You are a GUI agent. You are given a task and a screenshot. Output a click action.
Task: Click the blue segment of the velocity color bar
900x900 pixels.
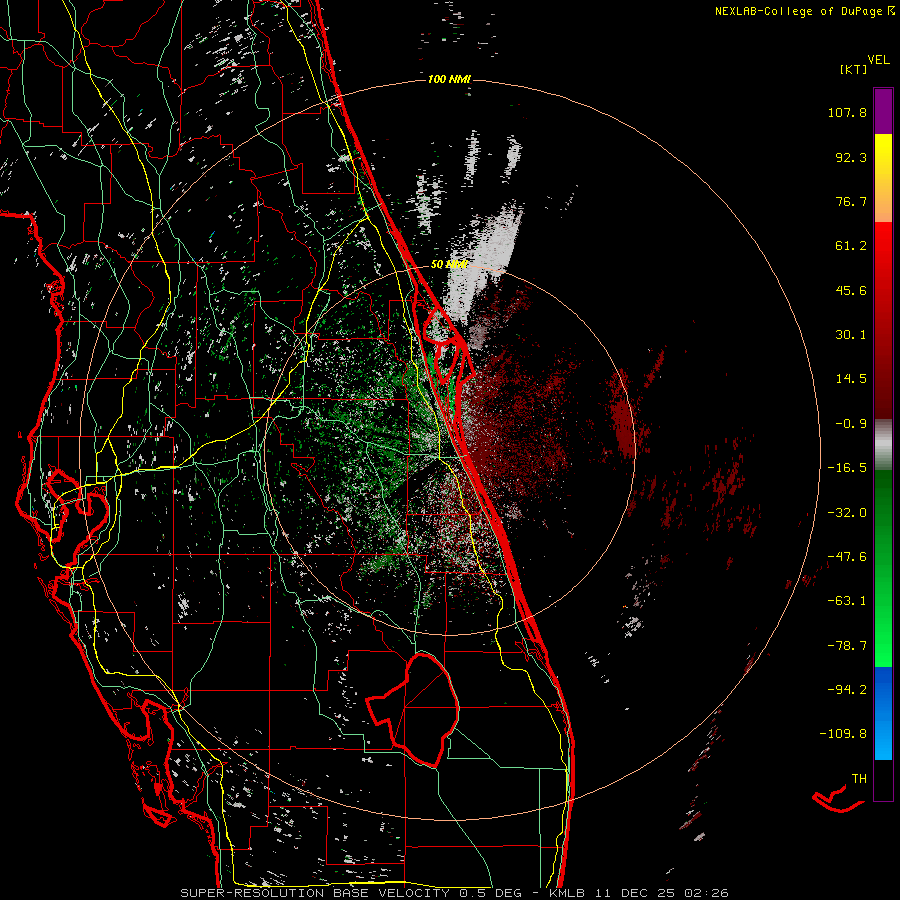click(x=883, y=713)
